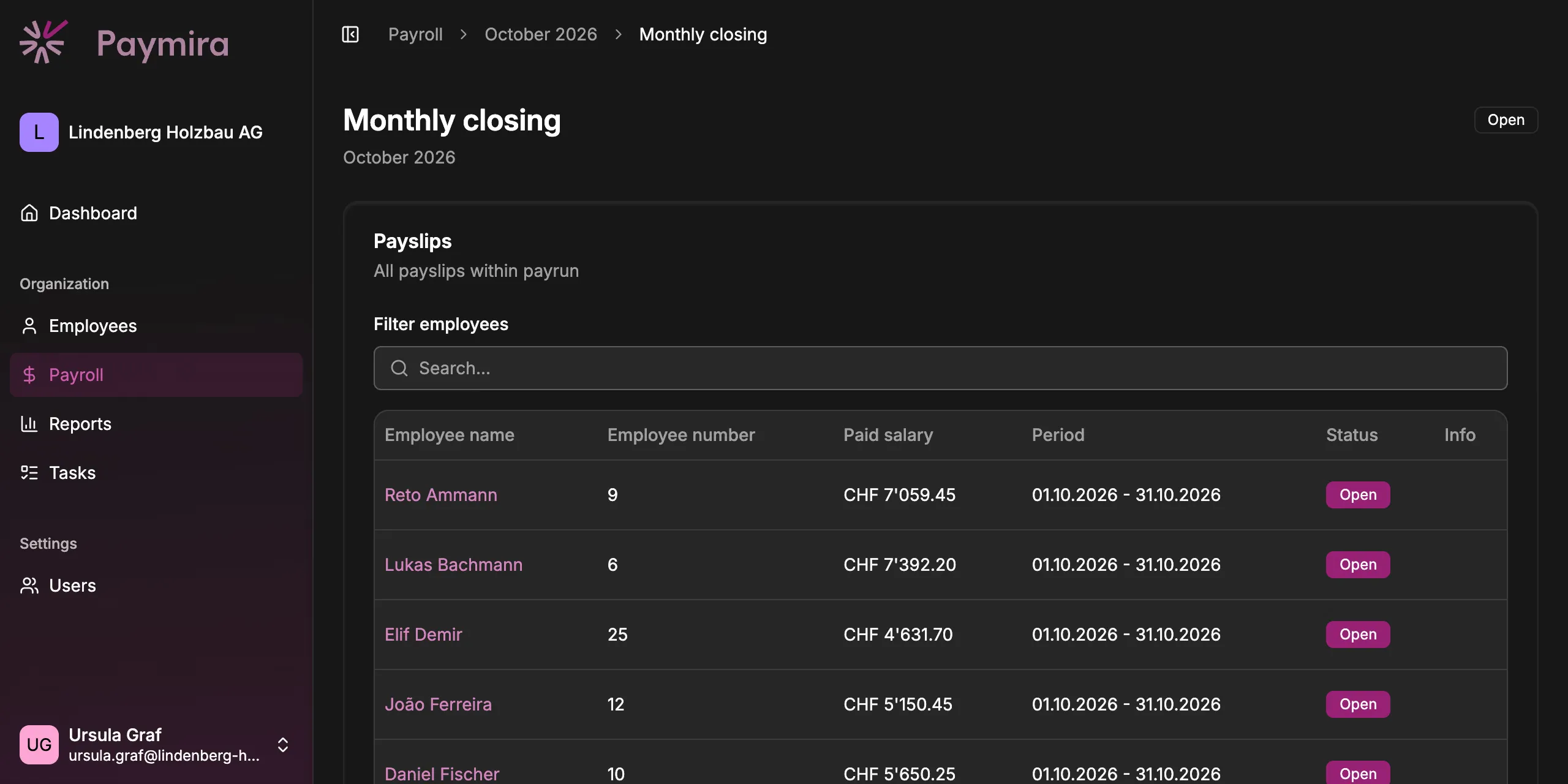Click the Paymira starburst logo icon
Image resolution: width=1568 pixels, height=784 pixels.
point(43,42)
